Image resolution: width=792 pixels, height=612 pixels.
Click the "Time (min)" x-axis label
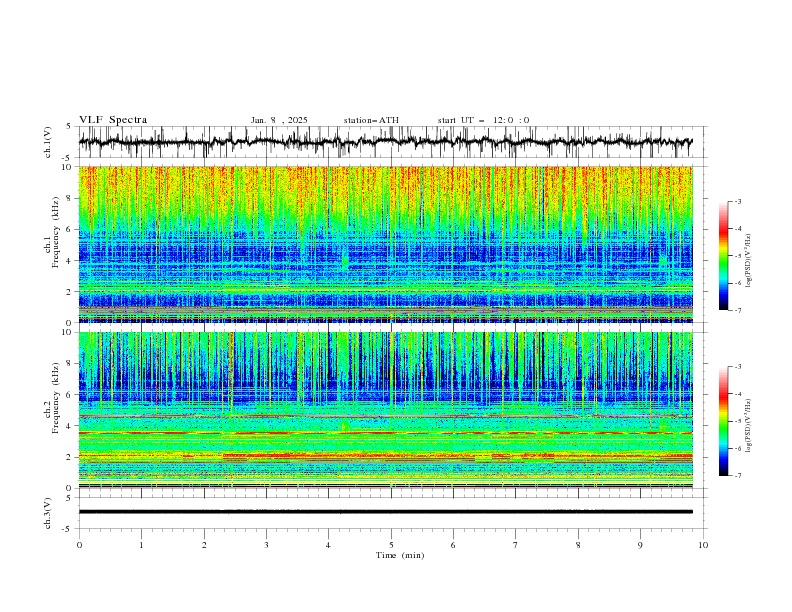[400, 555]
